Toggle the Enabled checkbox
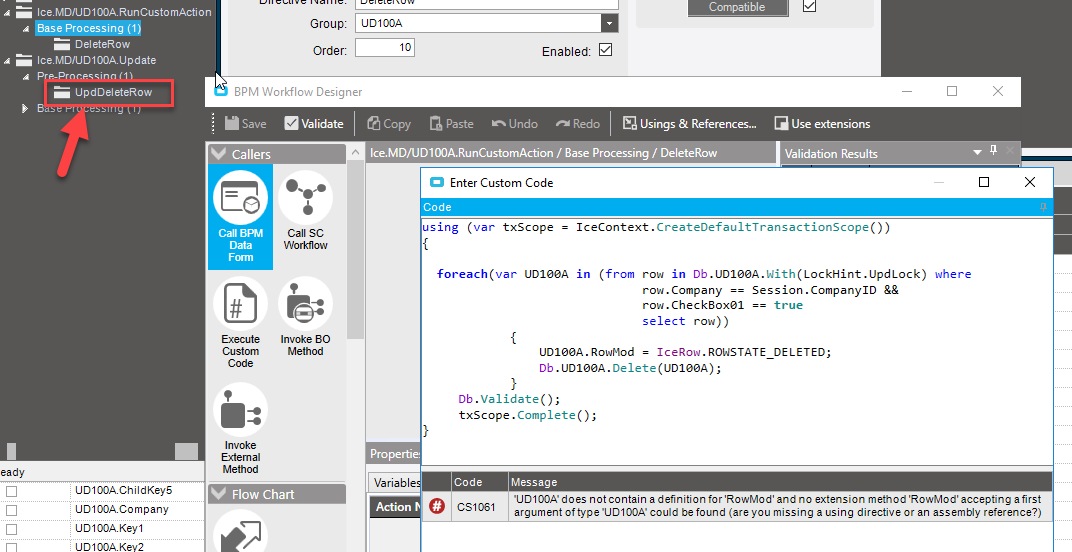 [x=605, y=50]
